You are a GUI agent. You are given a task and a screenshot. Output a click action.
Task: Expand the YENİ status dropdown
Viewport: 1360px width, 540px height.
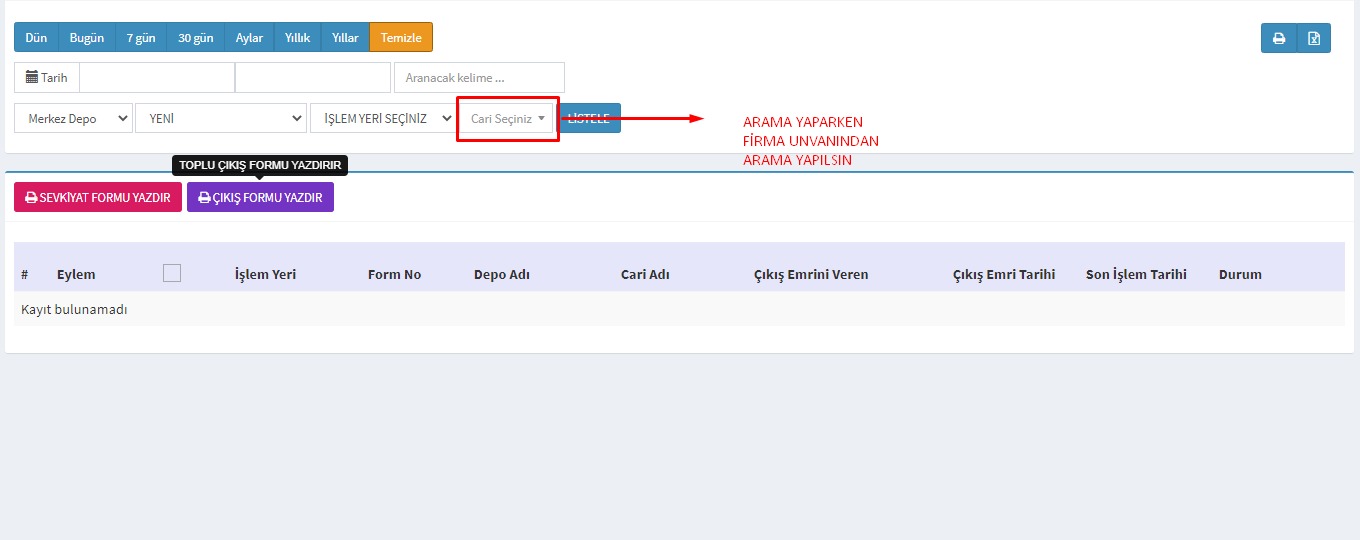(221, 118)
